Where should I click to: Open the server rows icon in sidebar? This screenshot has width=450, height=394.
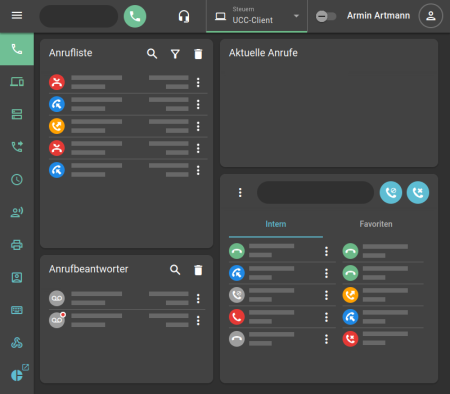click(x=17, y=114)
